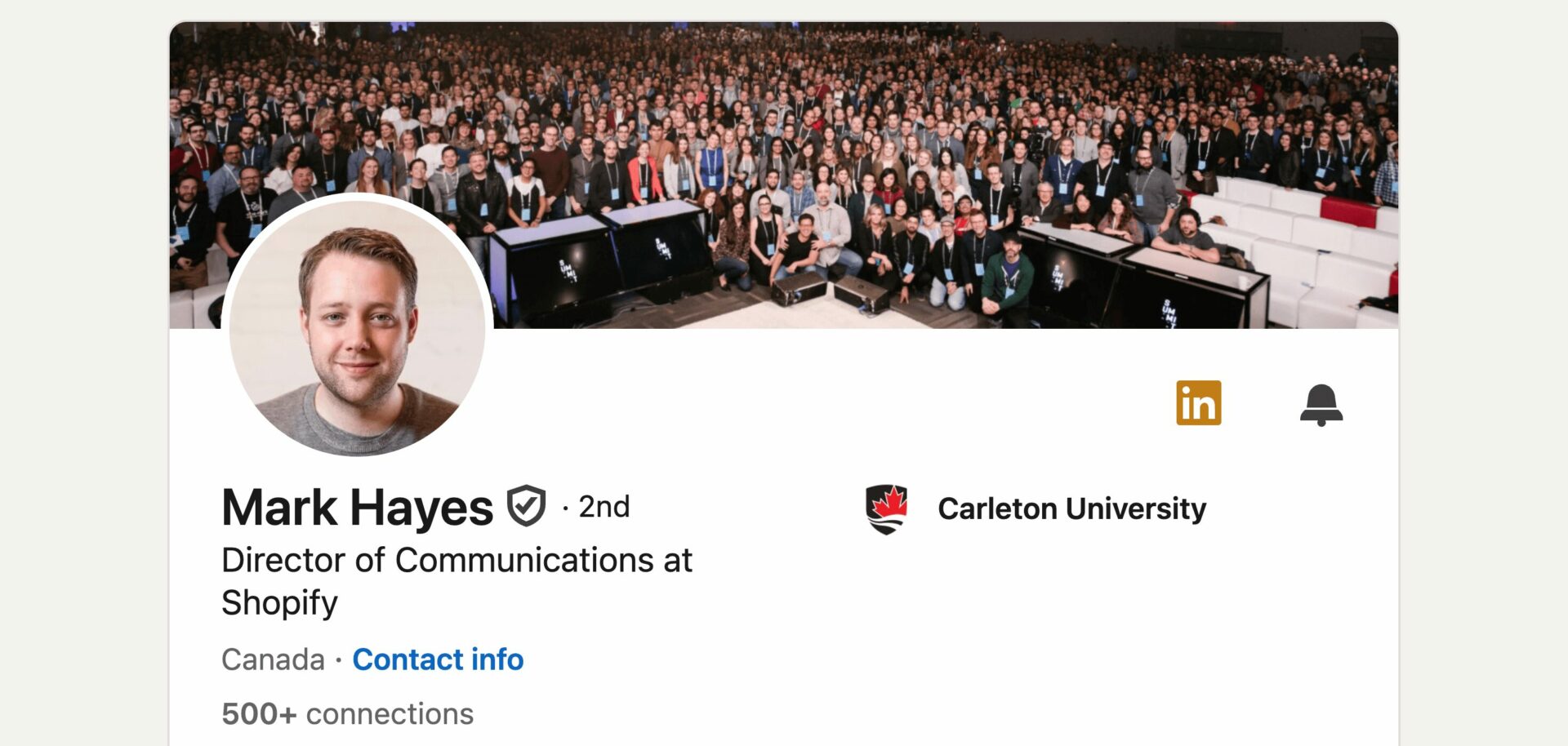Click the gold LinkedIn Premium badge icon
Image resolution: width=1568 pixels, height=746 pixels.
click(x=1198, y=403)
